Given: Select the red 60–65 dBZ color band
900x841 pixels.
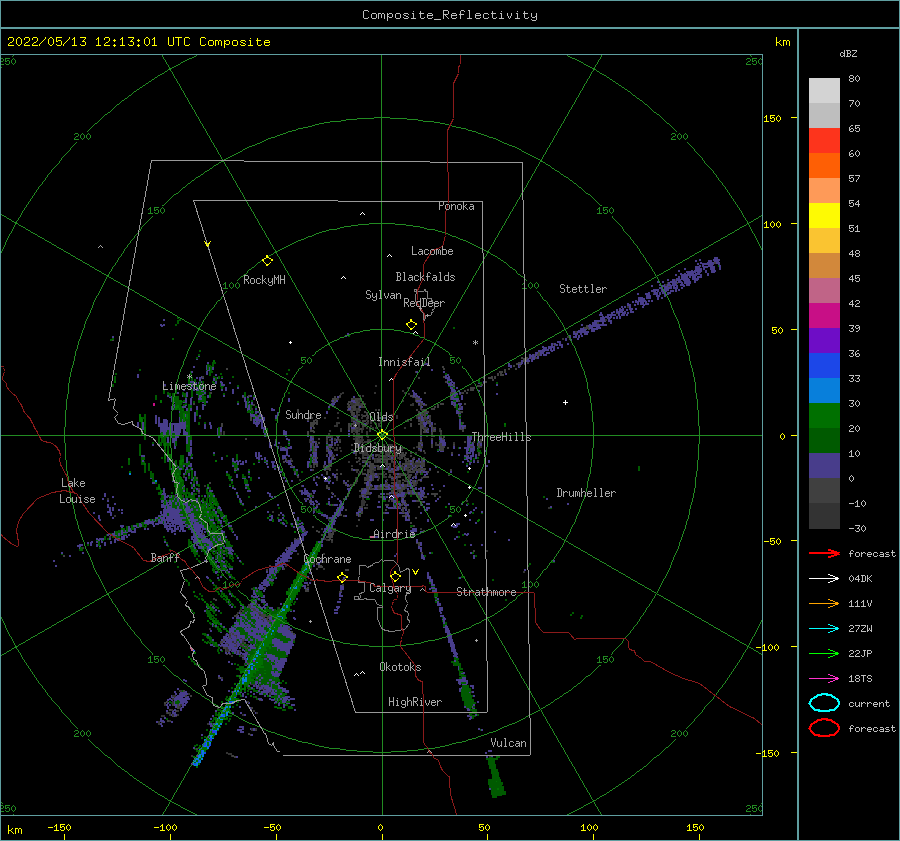Looking at the screenshot, I should 824,141.
